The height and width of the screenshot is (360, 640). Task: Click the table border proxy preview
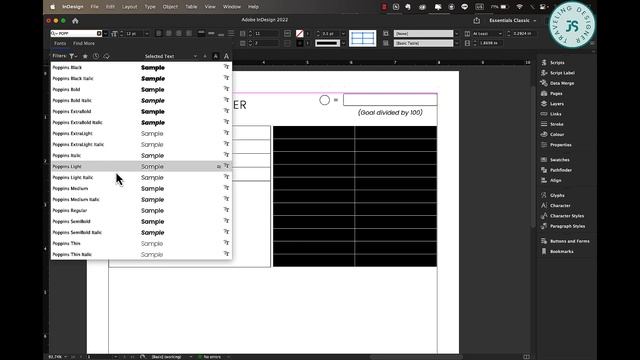[362, 38]
